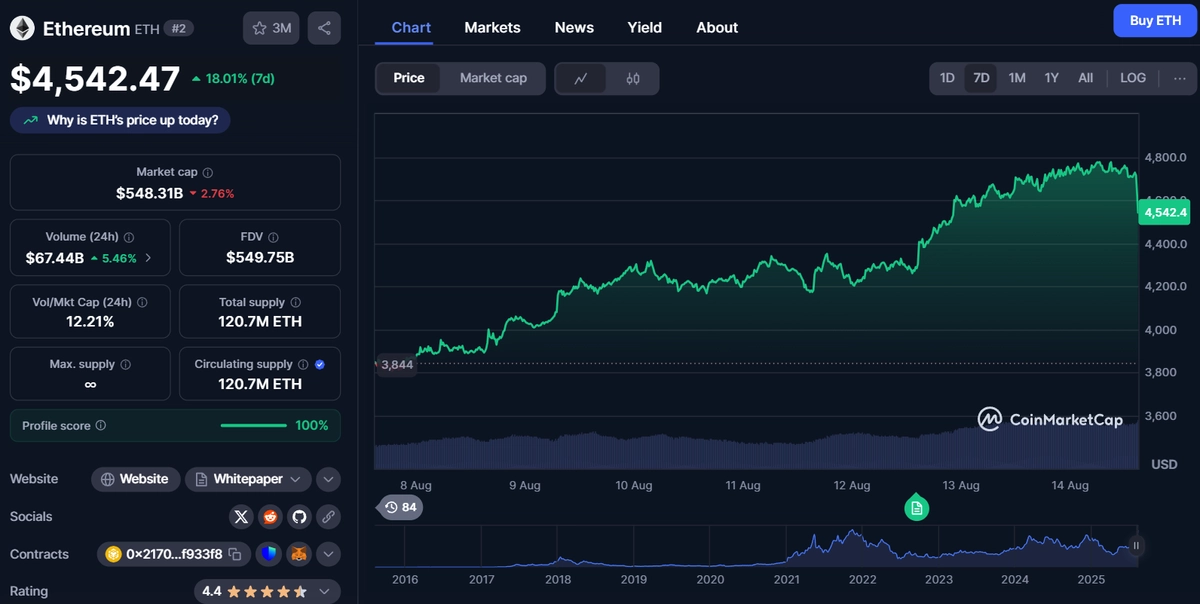Open the Reddit social link
Screen dimensions: 1200x604
click(x=270, y=517)
